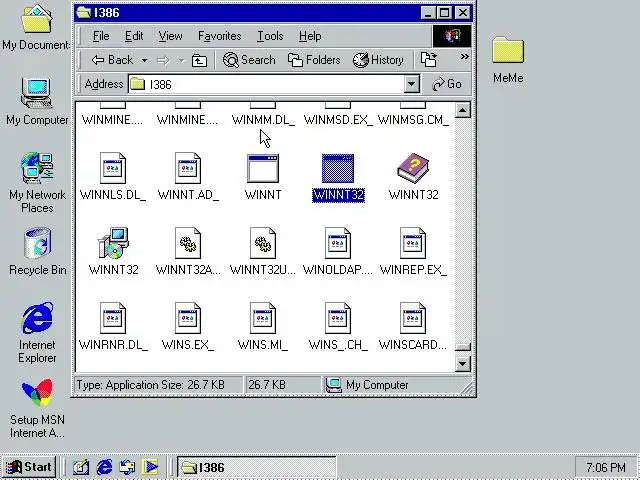
Task: Select the WINRNR.DL_ file icon
Action: click(113, 318)
